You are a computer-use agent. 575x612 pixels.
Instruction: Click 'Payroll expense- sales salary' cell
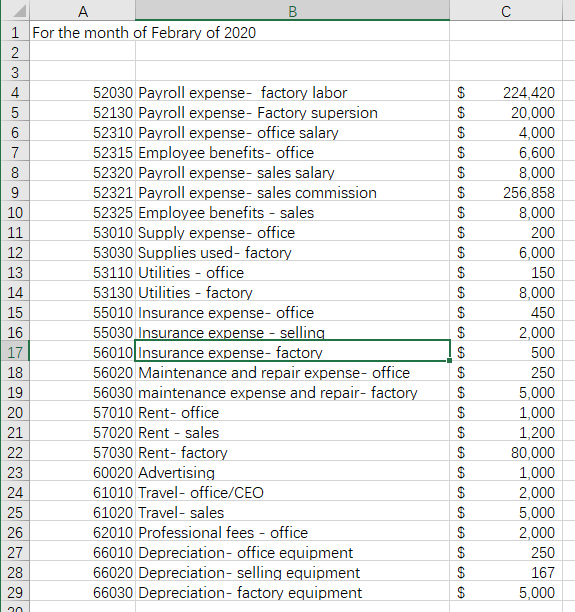(292, 172)
